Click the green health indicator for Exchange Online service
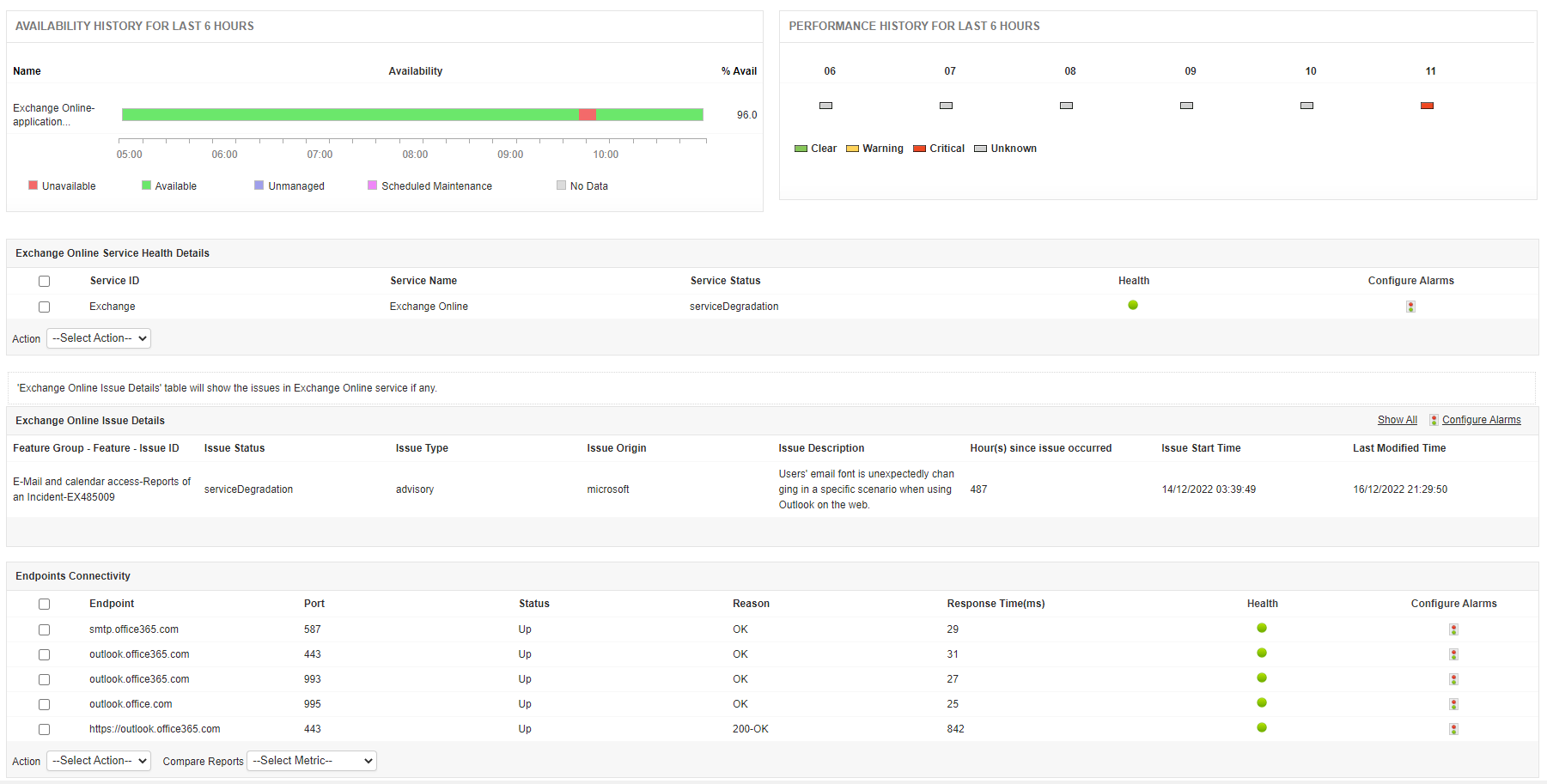 point(1133,305)
